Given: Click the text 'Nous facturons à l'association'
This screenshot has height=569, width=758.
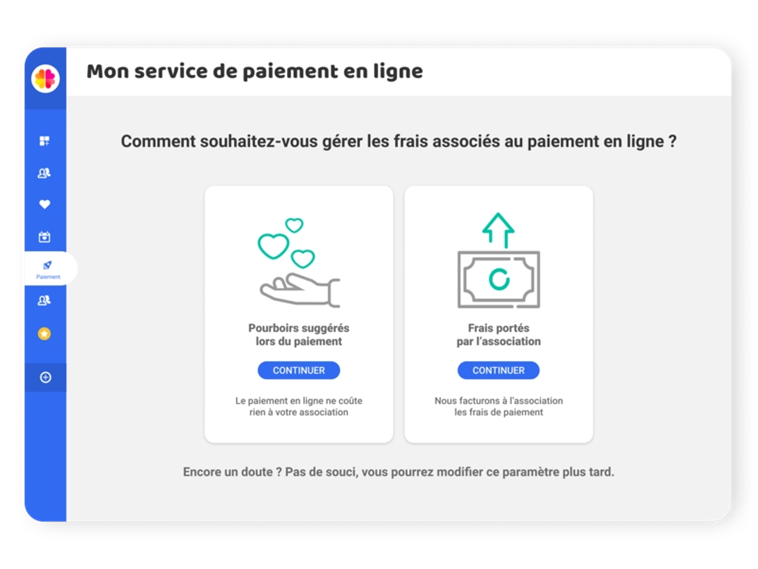Looking at the screenshot, I should tap(498, 406).
